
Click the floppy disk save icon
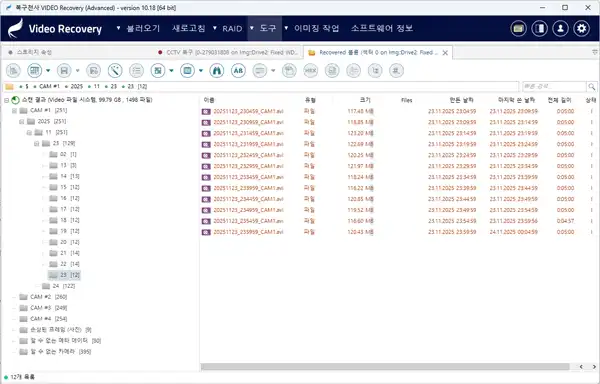[x=64, y=70]
